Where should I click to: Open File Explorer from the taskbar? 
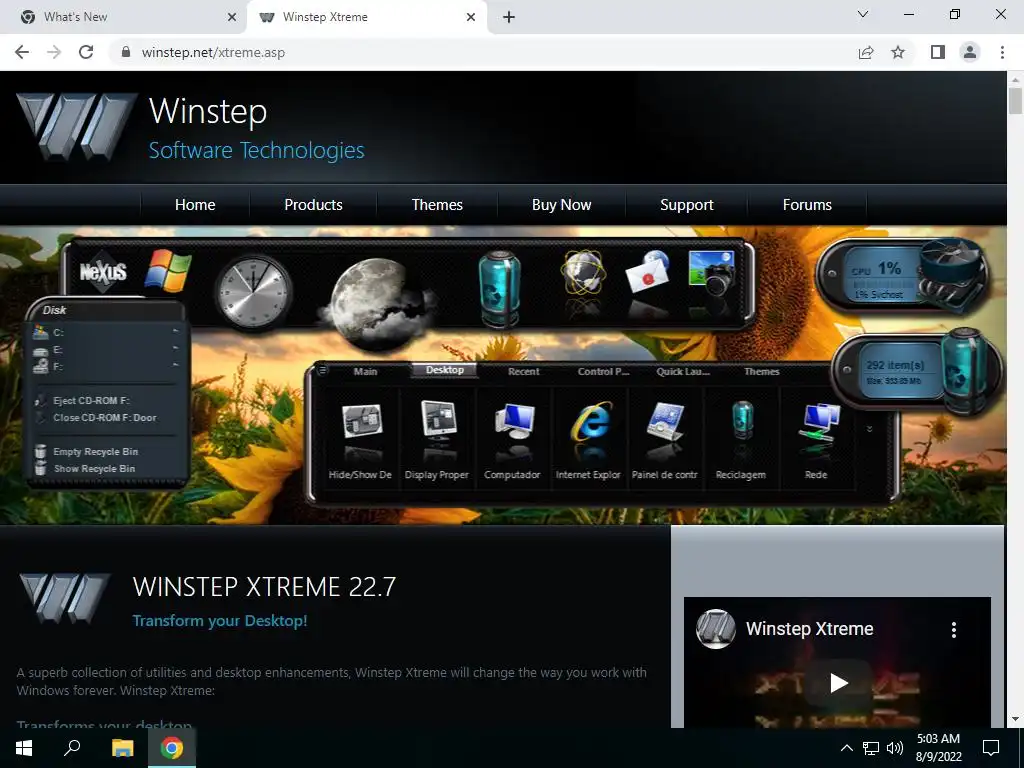122,748
